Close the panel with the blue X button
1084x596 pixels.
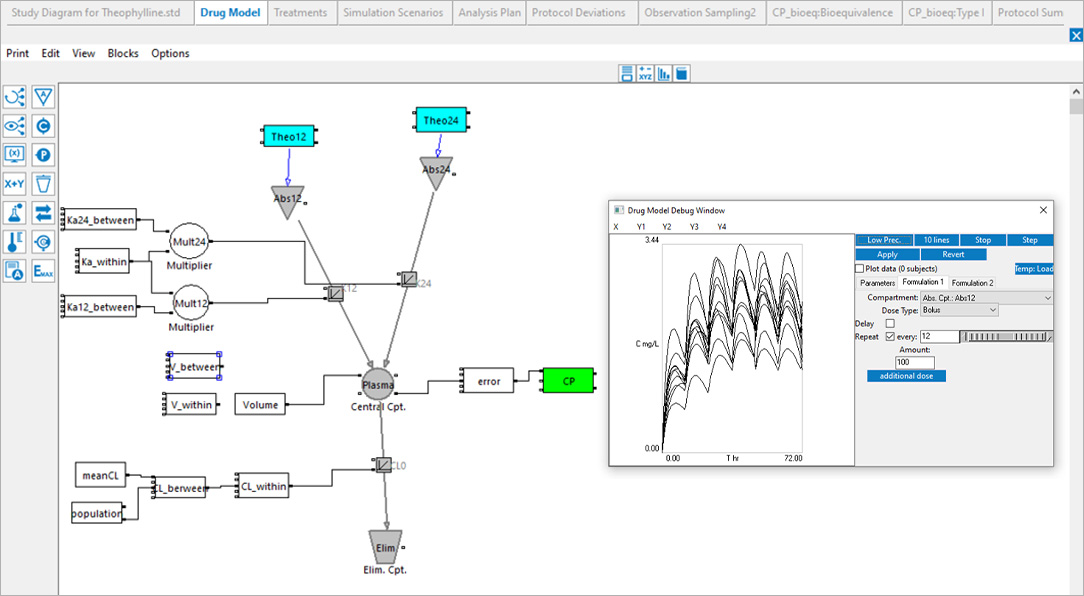point(1076,35)
